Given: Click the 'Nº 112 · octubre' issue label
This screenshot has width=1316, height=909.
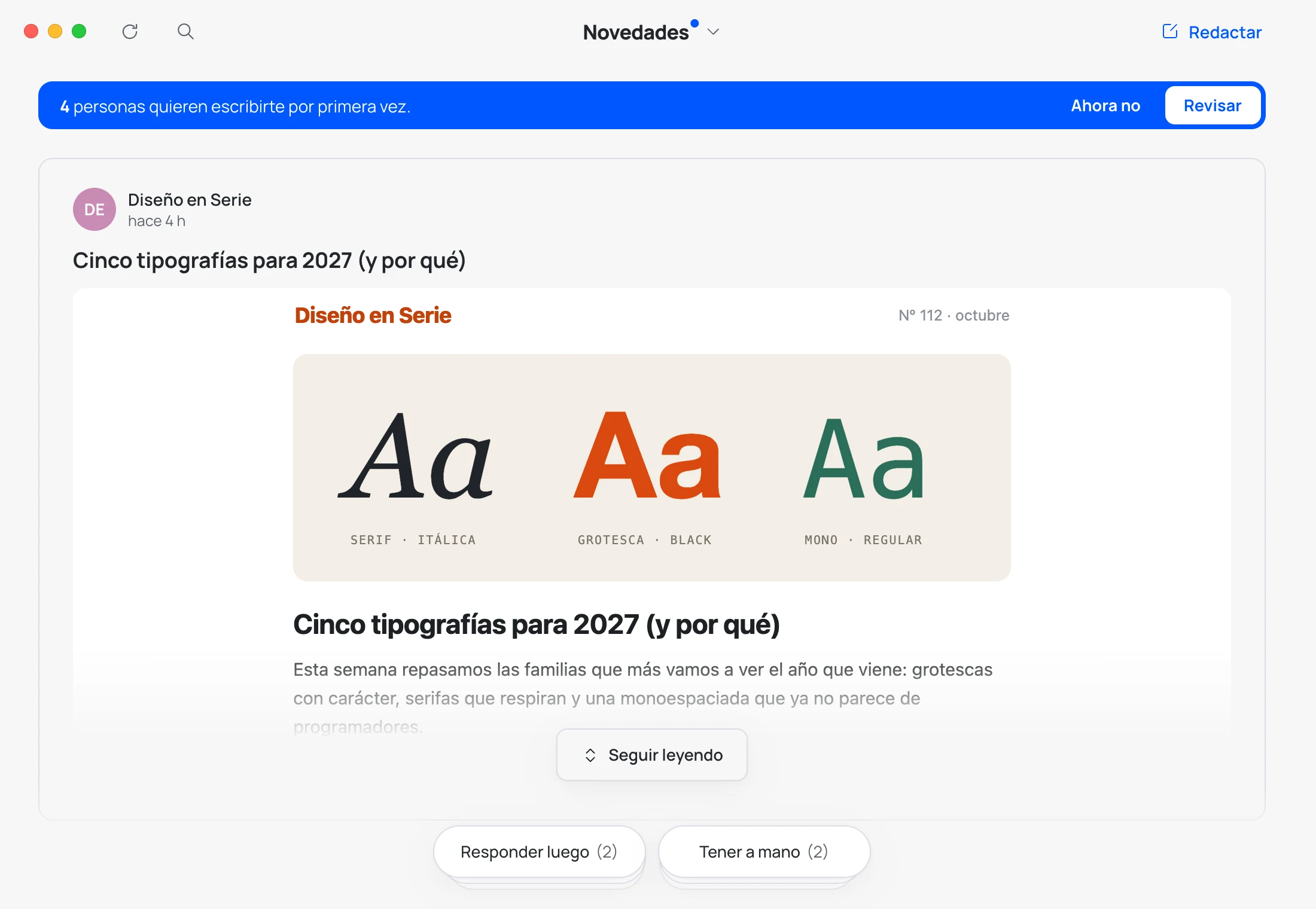Looking at the screenshot, I should [954, 315].
